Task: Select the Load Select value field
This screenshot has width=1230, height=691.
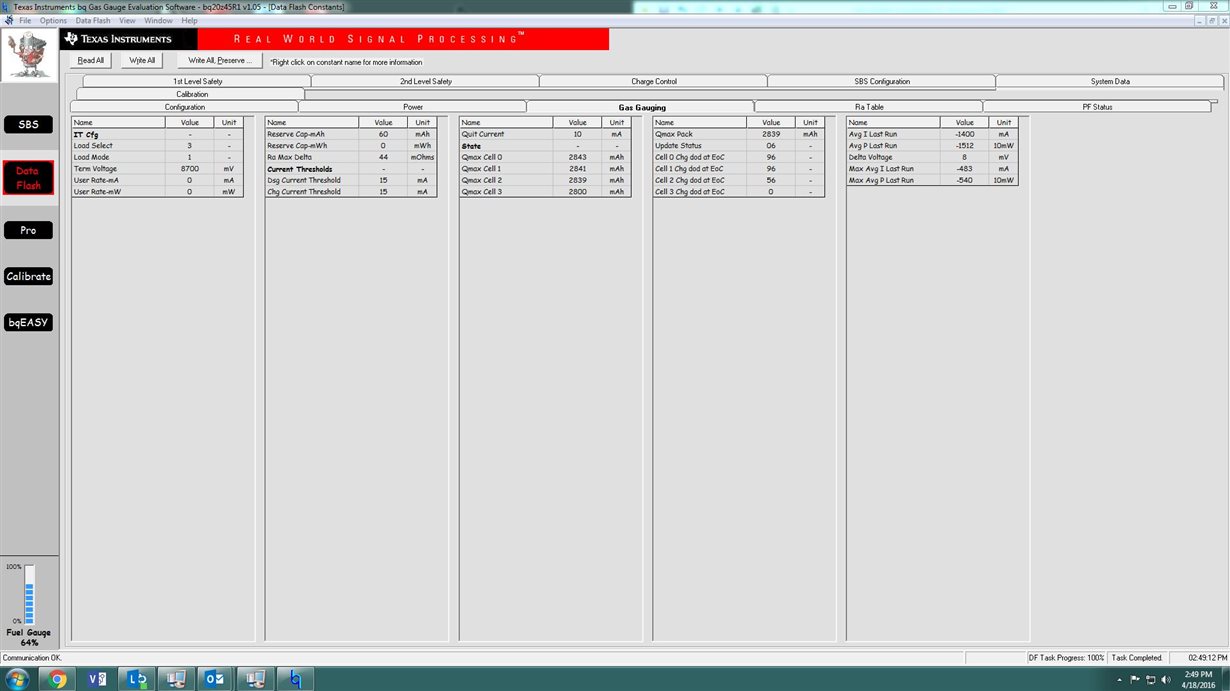Action: click(x=189, y=146)
